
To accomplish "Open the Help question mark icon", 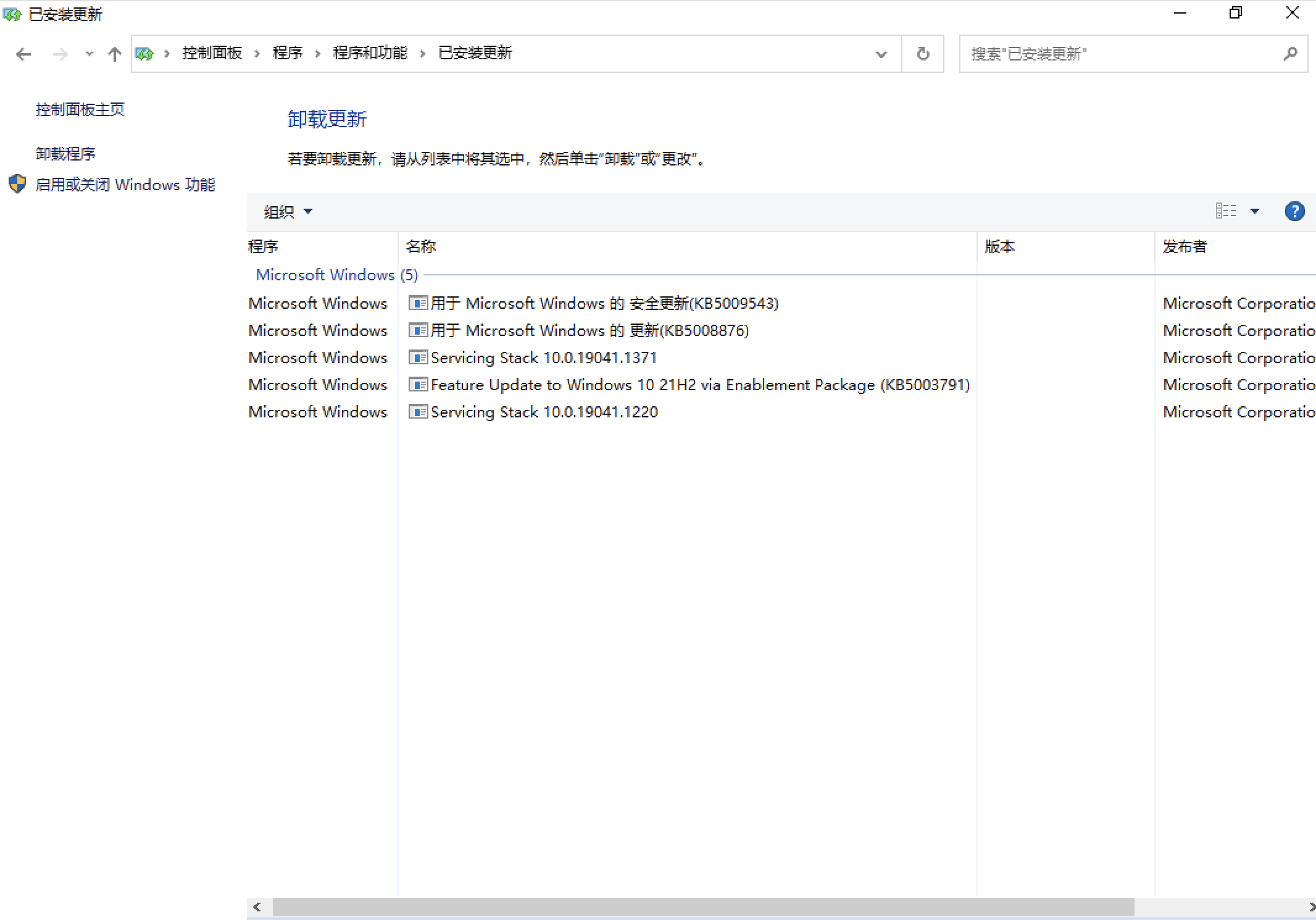I will coord(1294,212).
